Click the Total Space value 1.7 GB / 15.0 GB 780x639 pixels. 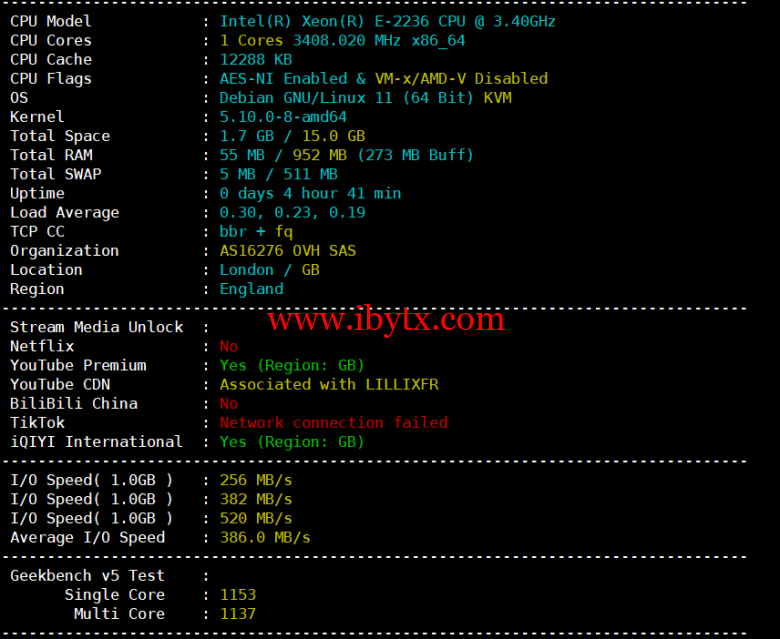tap(292, 136)
